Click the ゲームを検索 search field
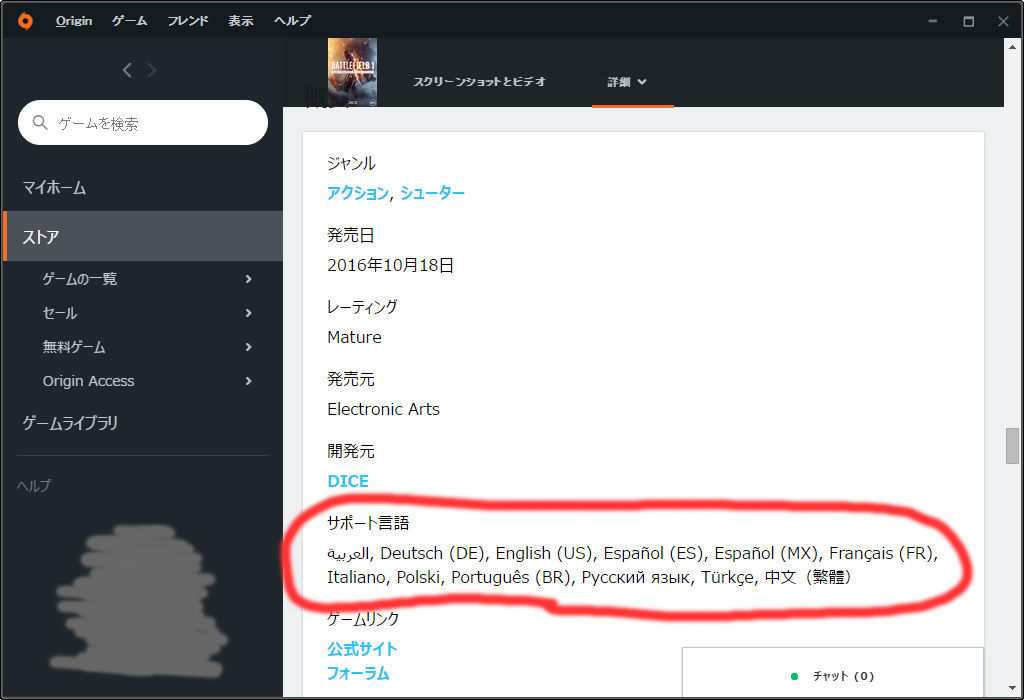This screenshot has width=1024, height=700. (143, 123)
